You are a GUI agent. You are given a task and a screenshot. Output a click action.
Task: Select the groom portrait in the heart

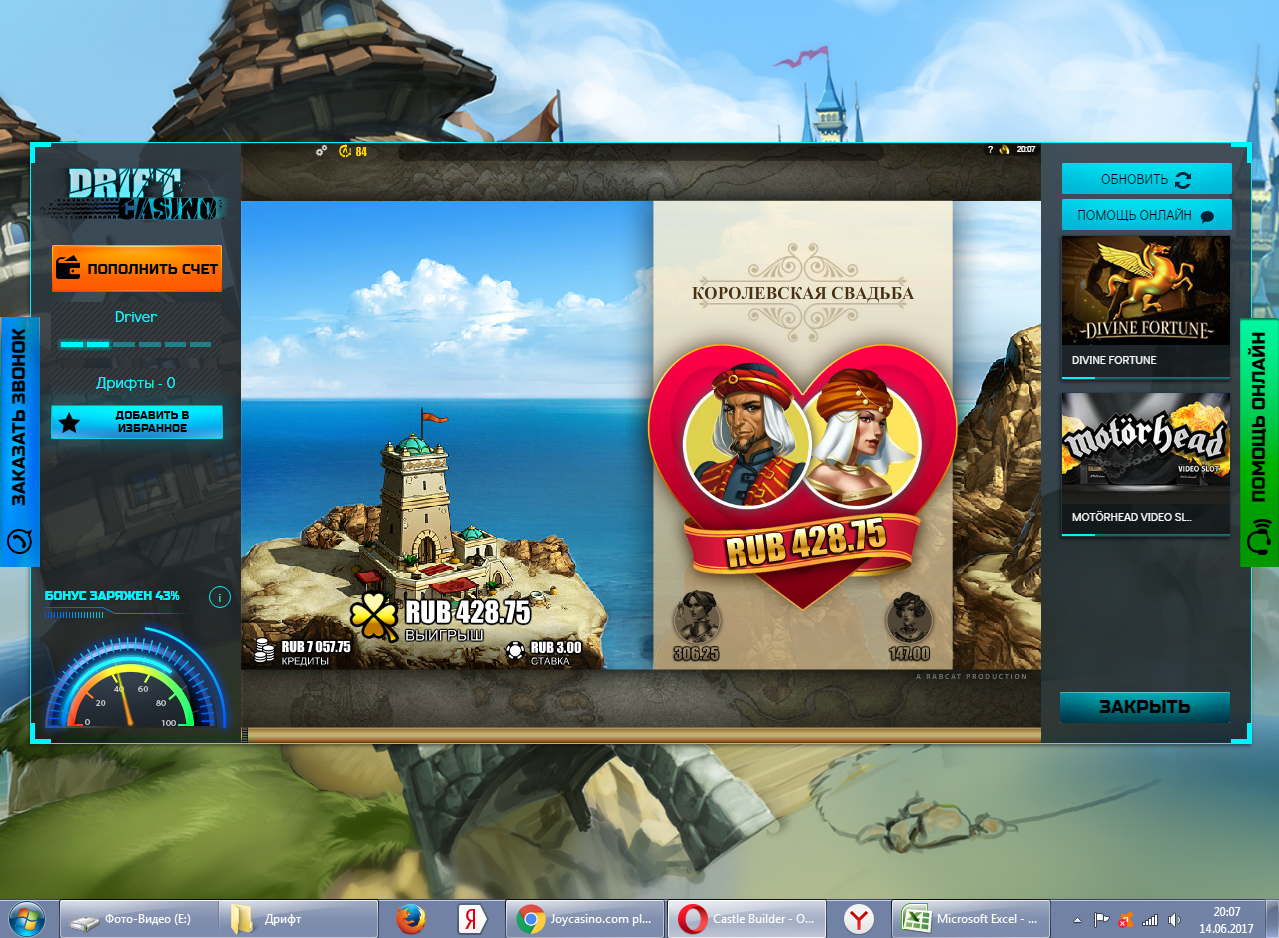[x=745, y=439]
